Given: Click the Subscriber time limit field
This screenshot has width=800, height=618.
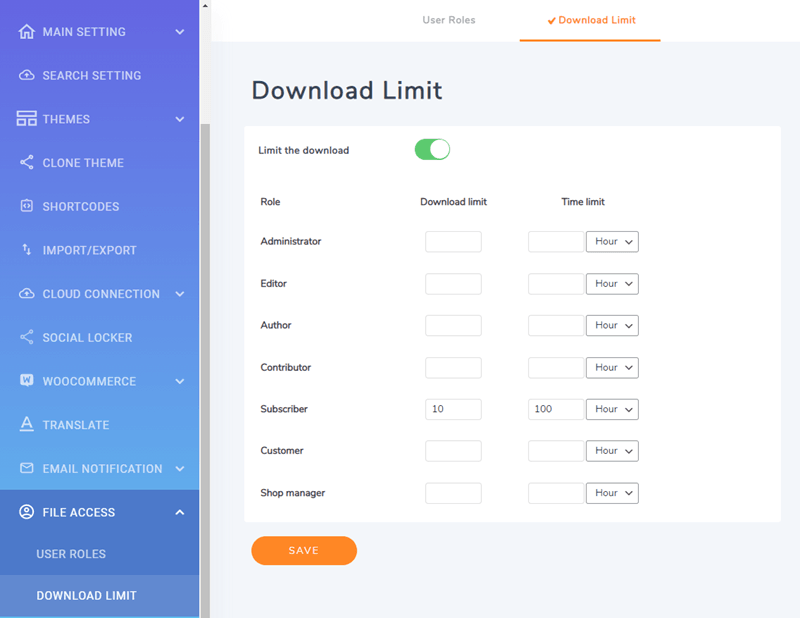Looking at the screenshot, I should [555, 410].
